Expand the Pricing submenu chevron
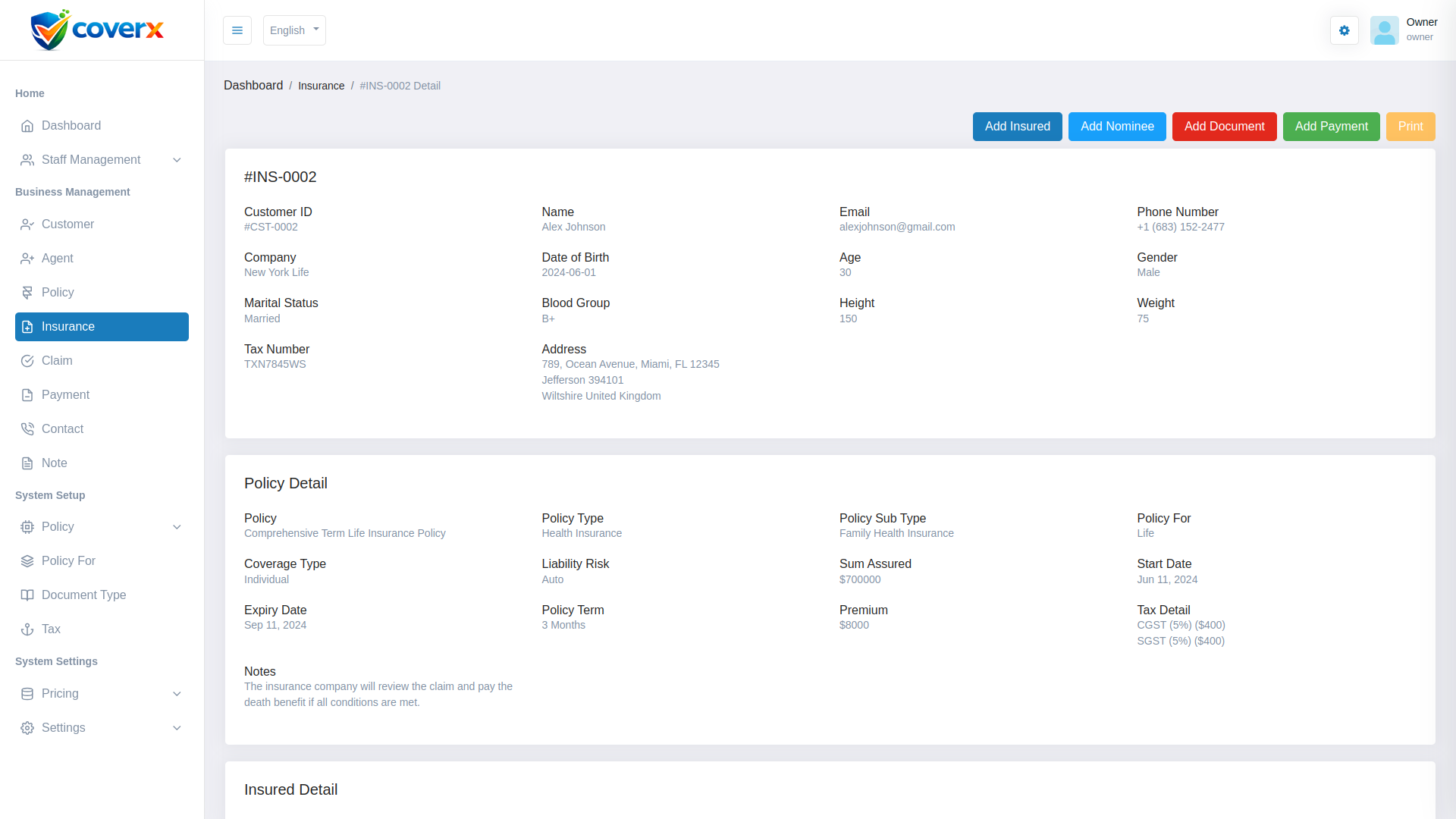Image resolution: width=1456 pixels, height=819 pixels. pyautogui.click(x=177, y=694)
